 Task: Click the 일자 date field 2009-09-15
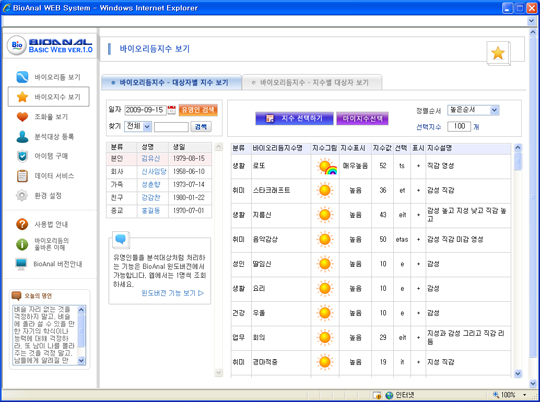(x=145, y=110)
